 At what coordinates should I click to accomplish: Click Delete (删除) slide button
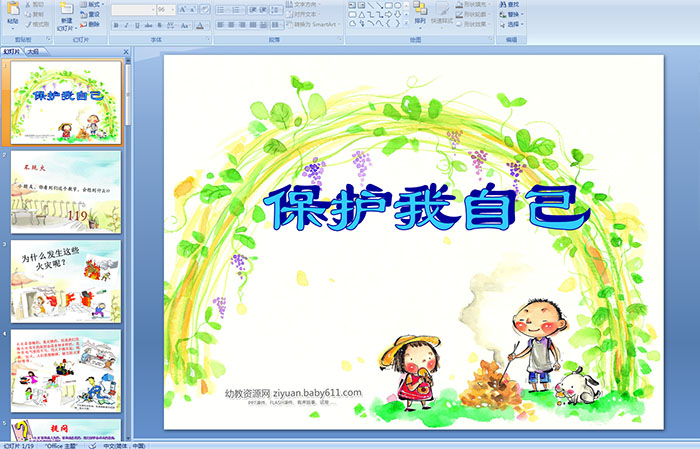coord(90,24)
